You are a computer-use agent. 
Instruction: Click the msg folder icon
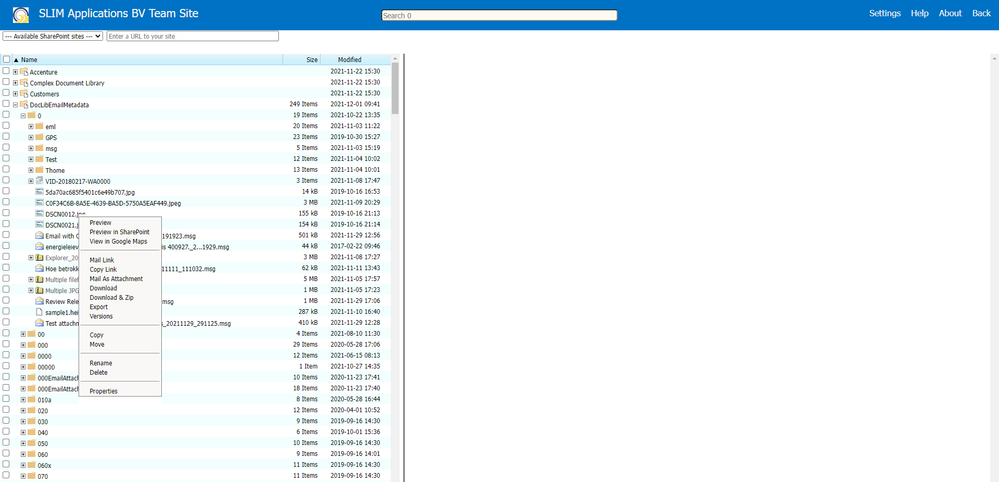click(39, 148)
